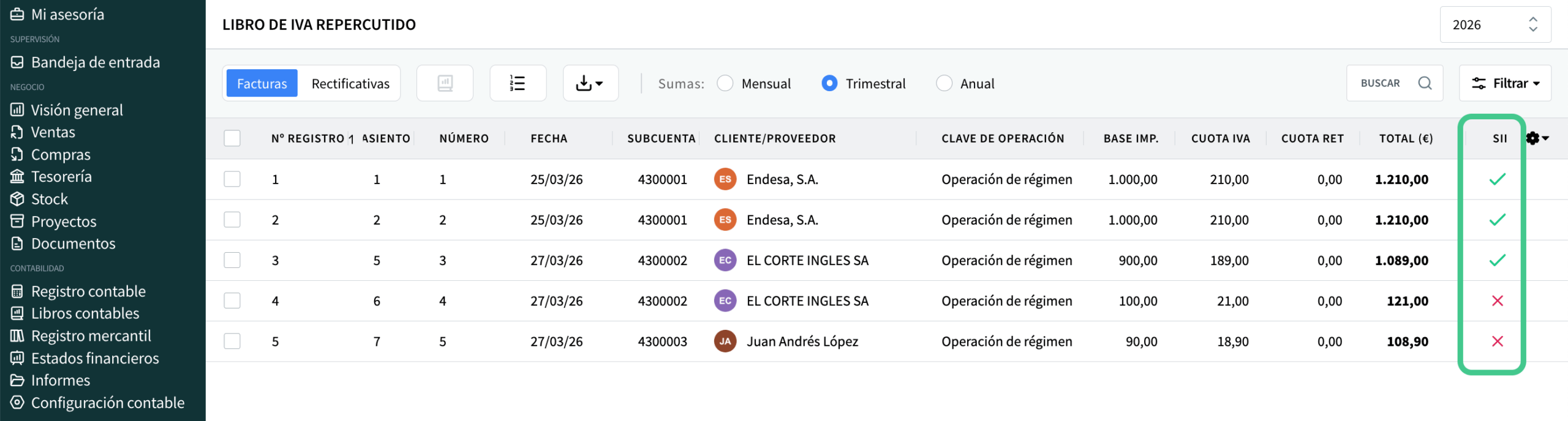Screen dimensions: 1568x421
Task: Check the checkbox for registro 3
Action: (x=232, y=260)
